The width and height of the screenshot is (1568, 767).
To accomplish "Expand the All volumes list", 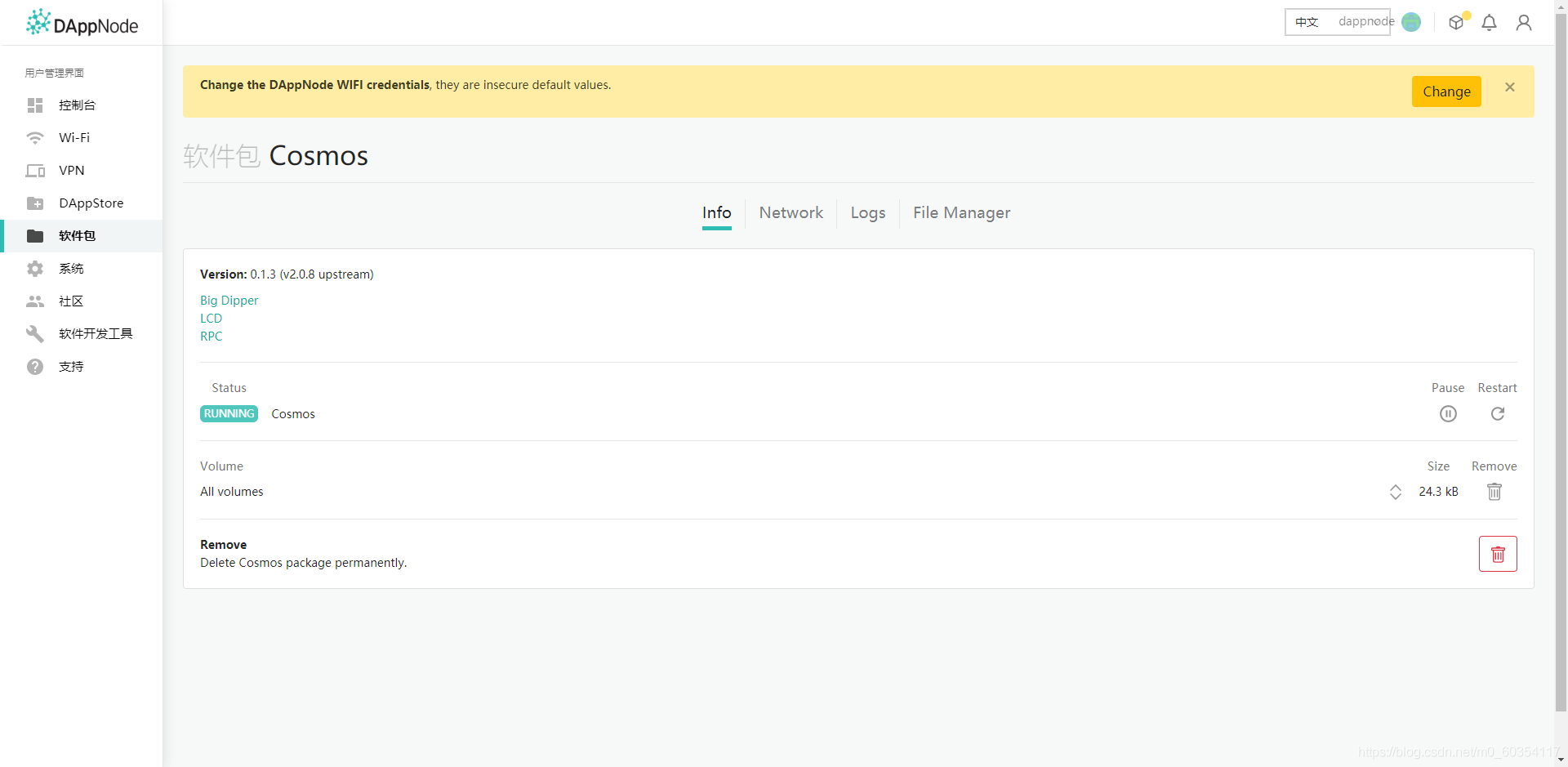I will click(1396, 492).
